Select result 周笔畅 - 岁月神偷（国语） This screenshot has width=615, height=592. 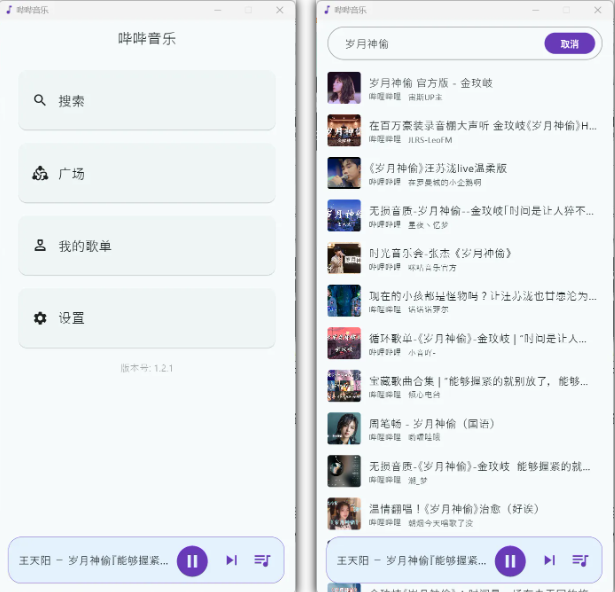pyautogui.click(x=464, y=428)
